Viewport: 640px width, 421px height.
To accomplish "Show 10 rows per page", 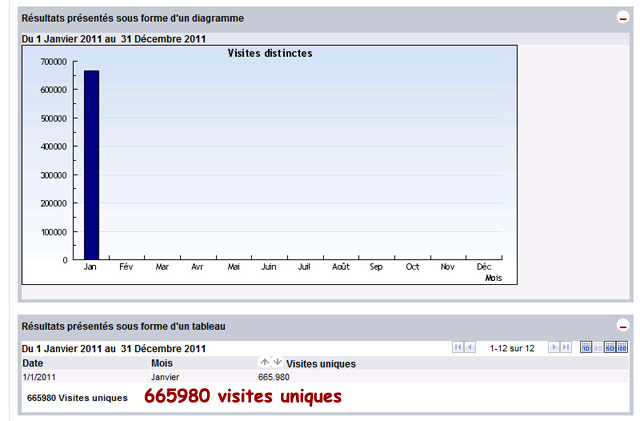I will (x=586, y=347).
